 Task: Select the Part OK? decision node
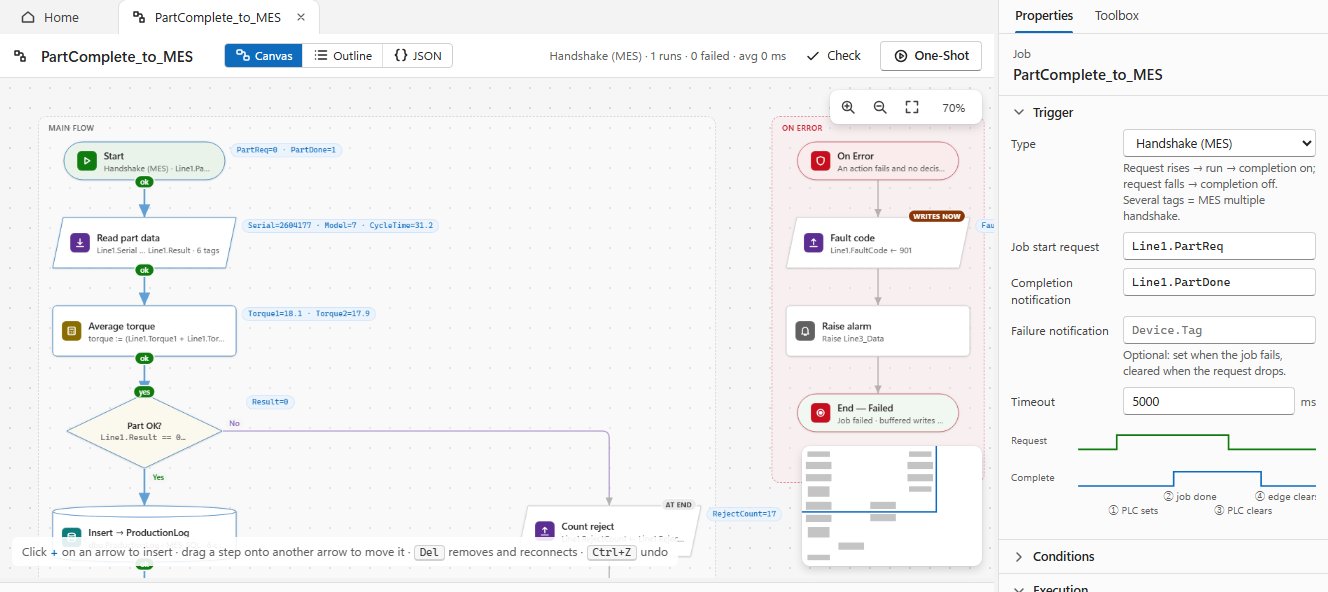[x=144, y=431]
